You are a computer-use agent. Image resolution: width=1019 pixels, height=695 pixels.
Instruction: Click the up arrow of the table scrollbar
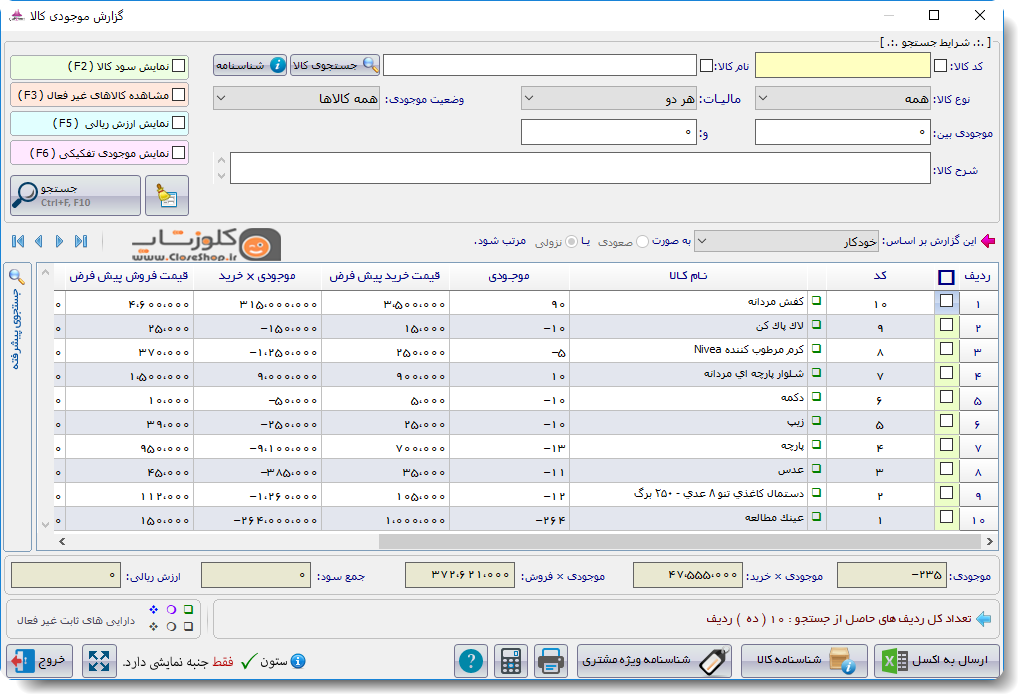tap(45, 272)
